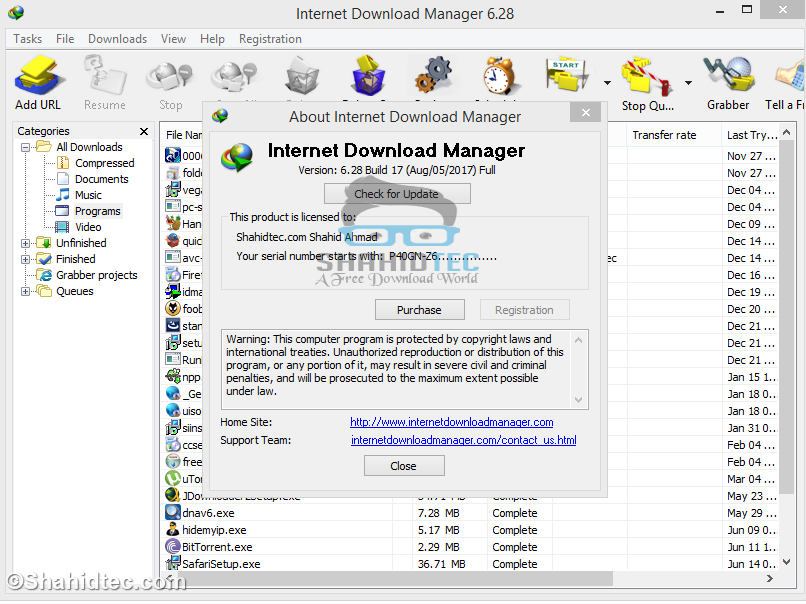Open the Start Queue dropdown arrow
This screenshot has width=806, height=604.
pos(607,83)
